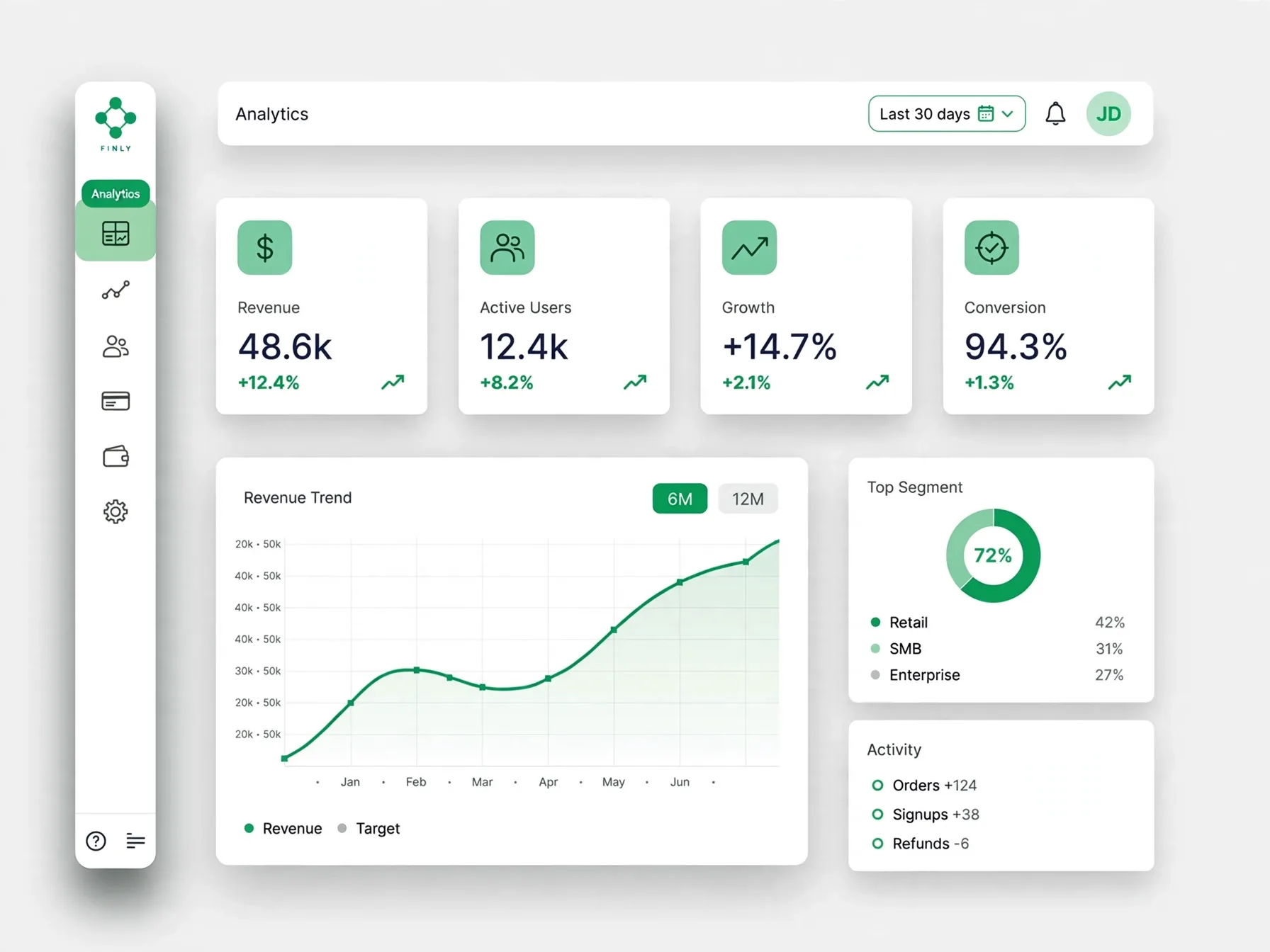This screenshot has width=1270, height=952.
Task: Click the "Mar" label on chart axis
Action: coord(482,782)
